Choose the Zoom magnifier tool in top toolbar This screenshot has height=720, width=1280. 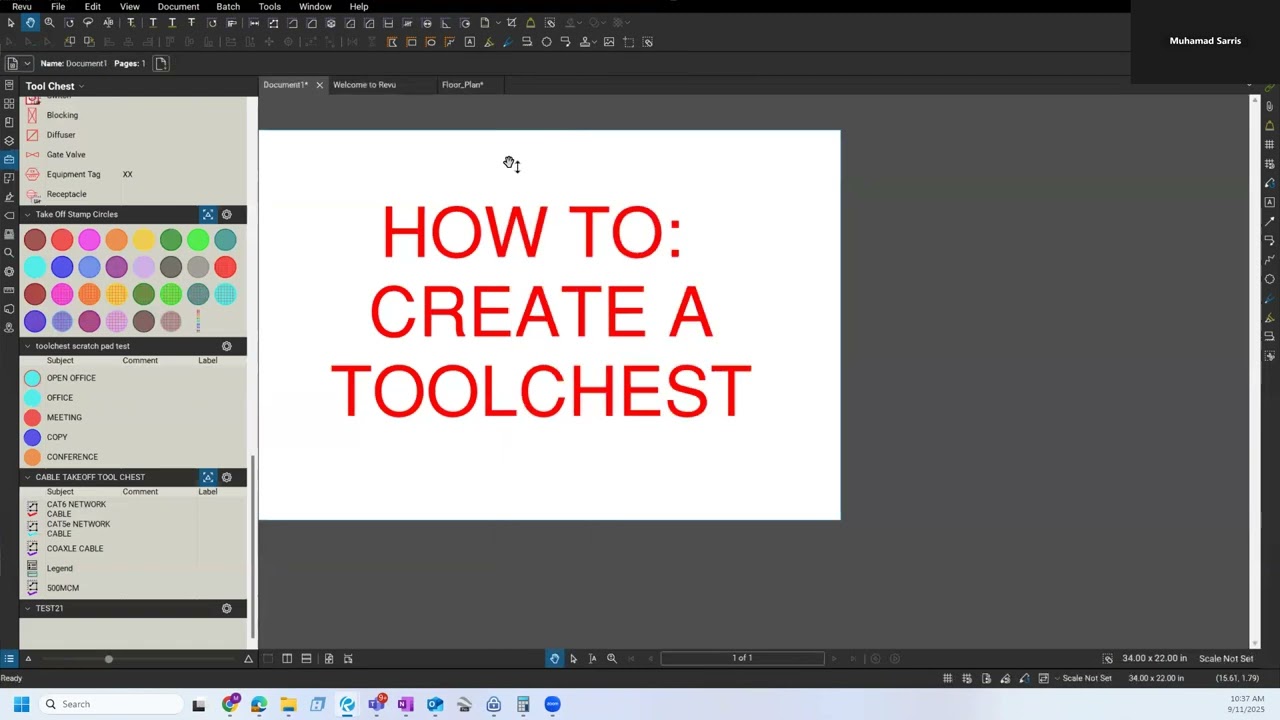tap(49, 22)
